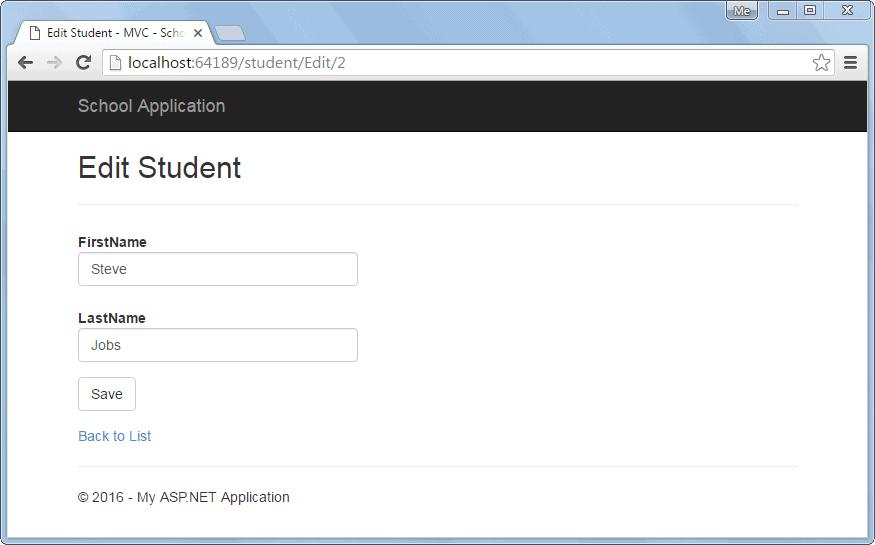Click the browser Back arrow
Image resolution: width=875 pixels, height=545 pixels.
point(26,62)
